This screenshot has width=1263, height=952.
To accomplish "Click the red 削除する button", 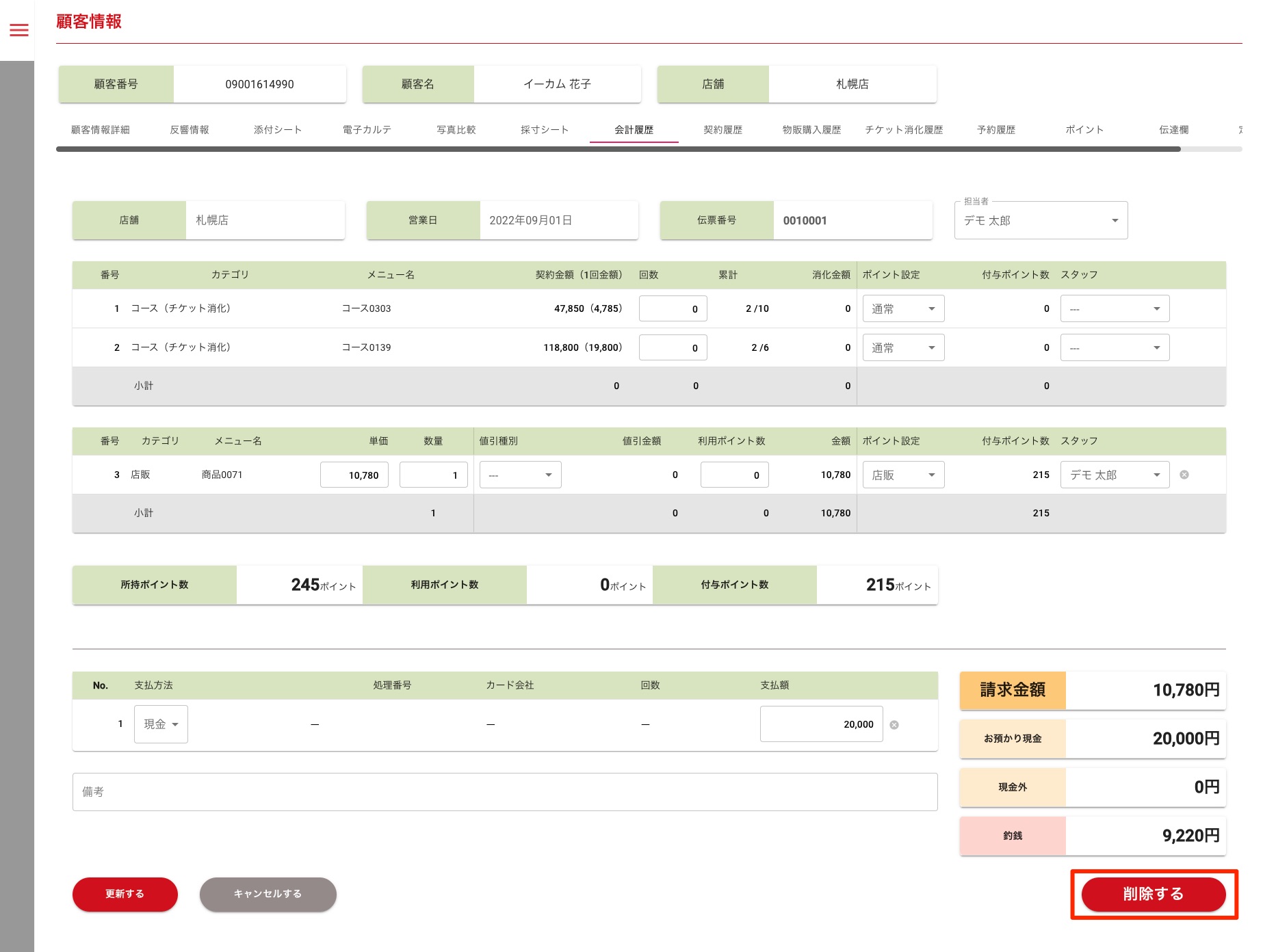I will click(1153, 894).
